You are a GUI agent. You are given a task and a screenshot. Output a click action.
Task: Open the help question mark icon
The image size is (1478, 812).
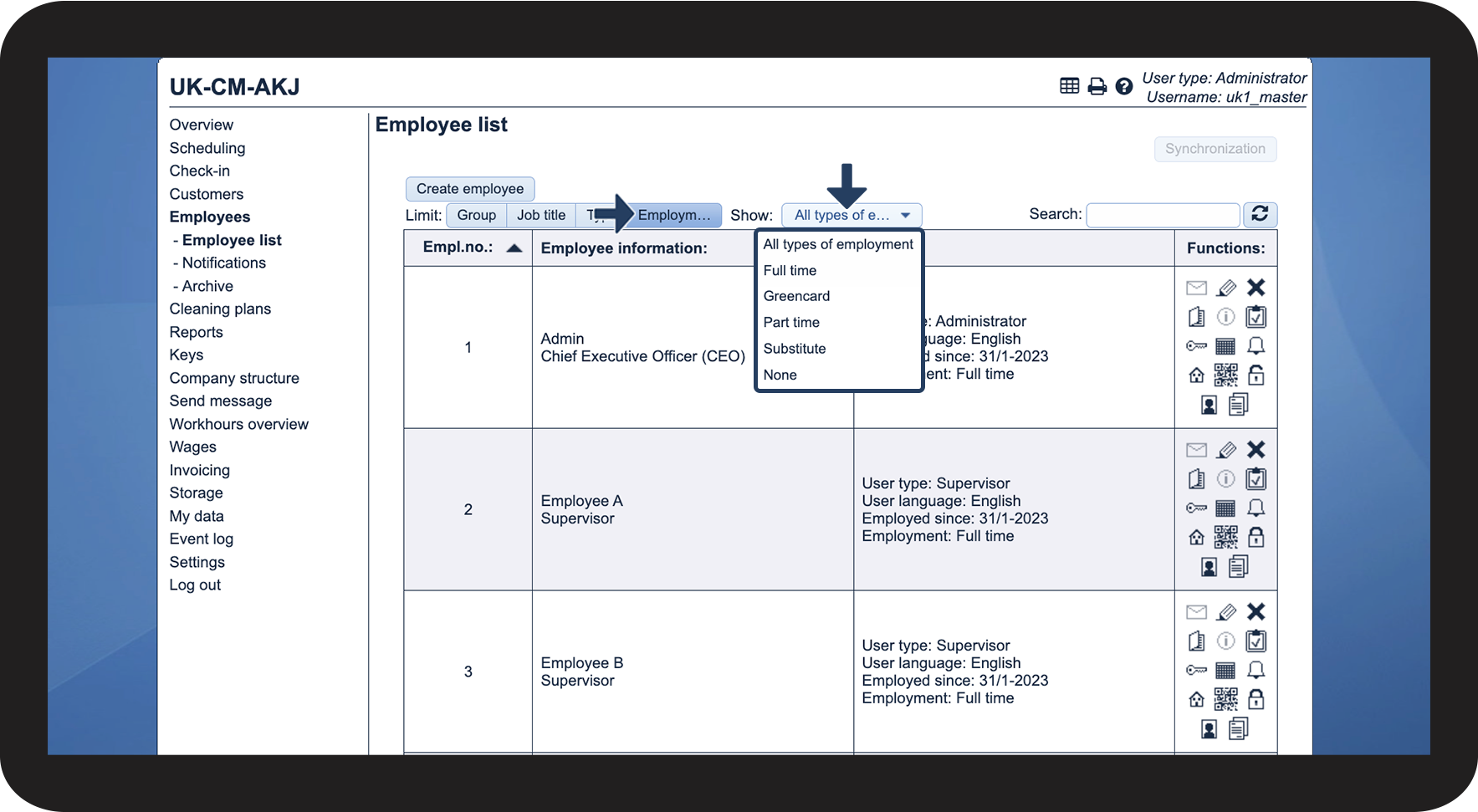pos(1124,86)
